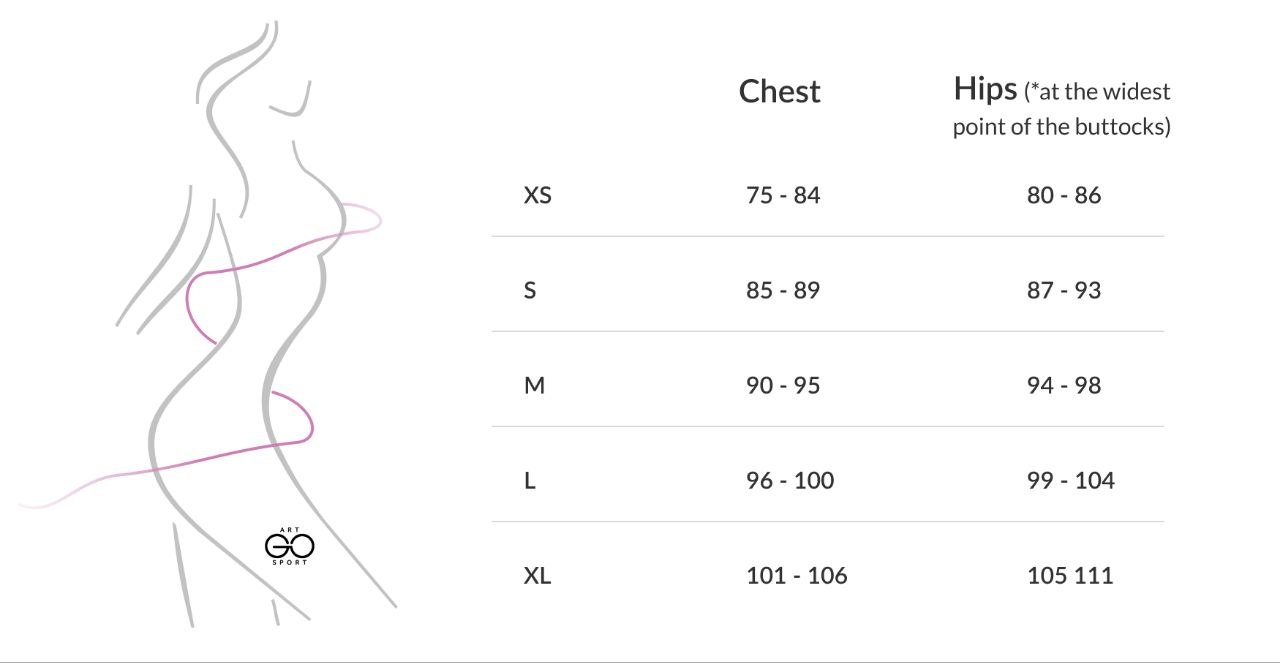Viewport: 1280px width, 663px height.
Task: Select L chest value 96 - 100
Action: coord(790,480)
